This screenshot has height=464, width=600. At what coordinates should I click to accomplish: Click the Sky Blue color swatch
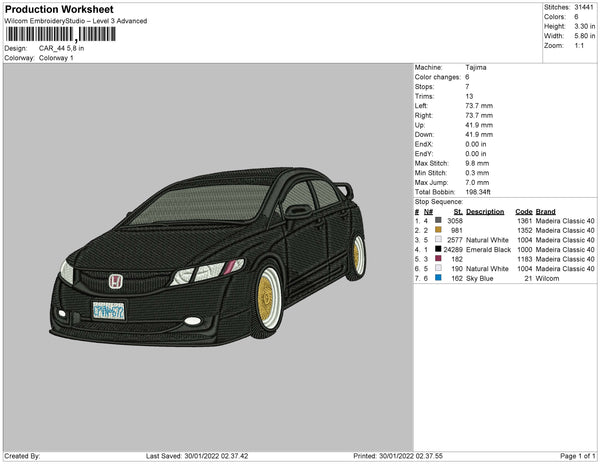(438, 278)
